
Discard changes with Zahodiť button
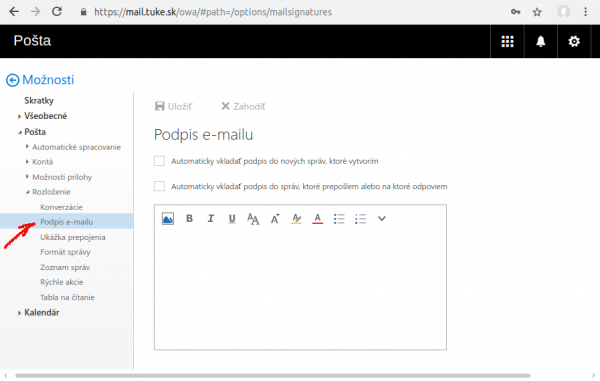(243, 106)
